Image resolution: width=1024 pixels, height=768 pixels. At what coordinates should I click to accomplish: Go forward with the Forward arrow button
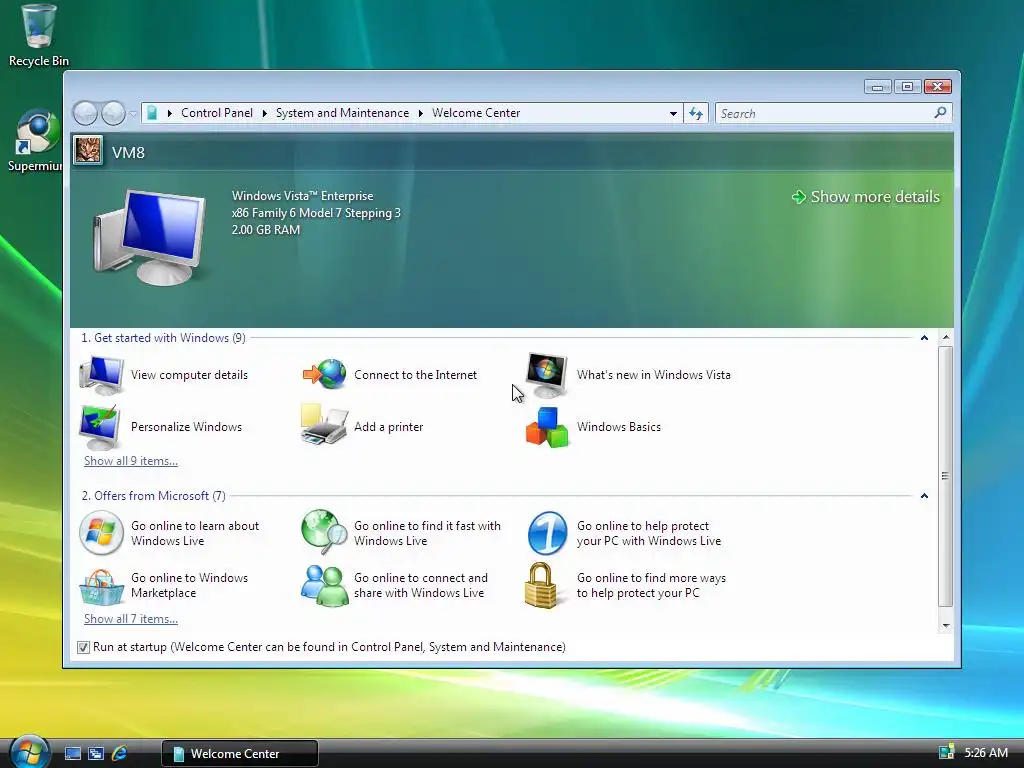tap(113, 114)
